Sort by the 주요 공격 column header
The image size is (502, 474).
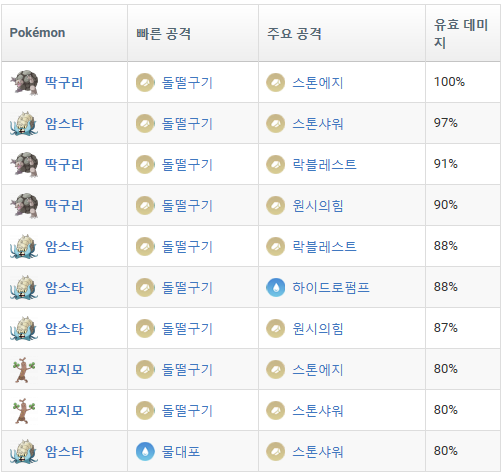[294, 33]
